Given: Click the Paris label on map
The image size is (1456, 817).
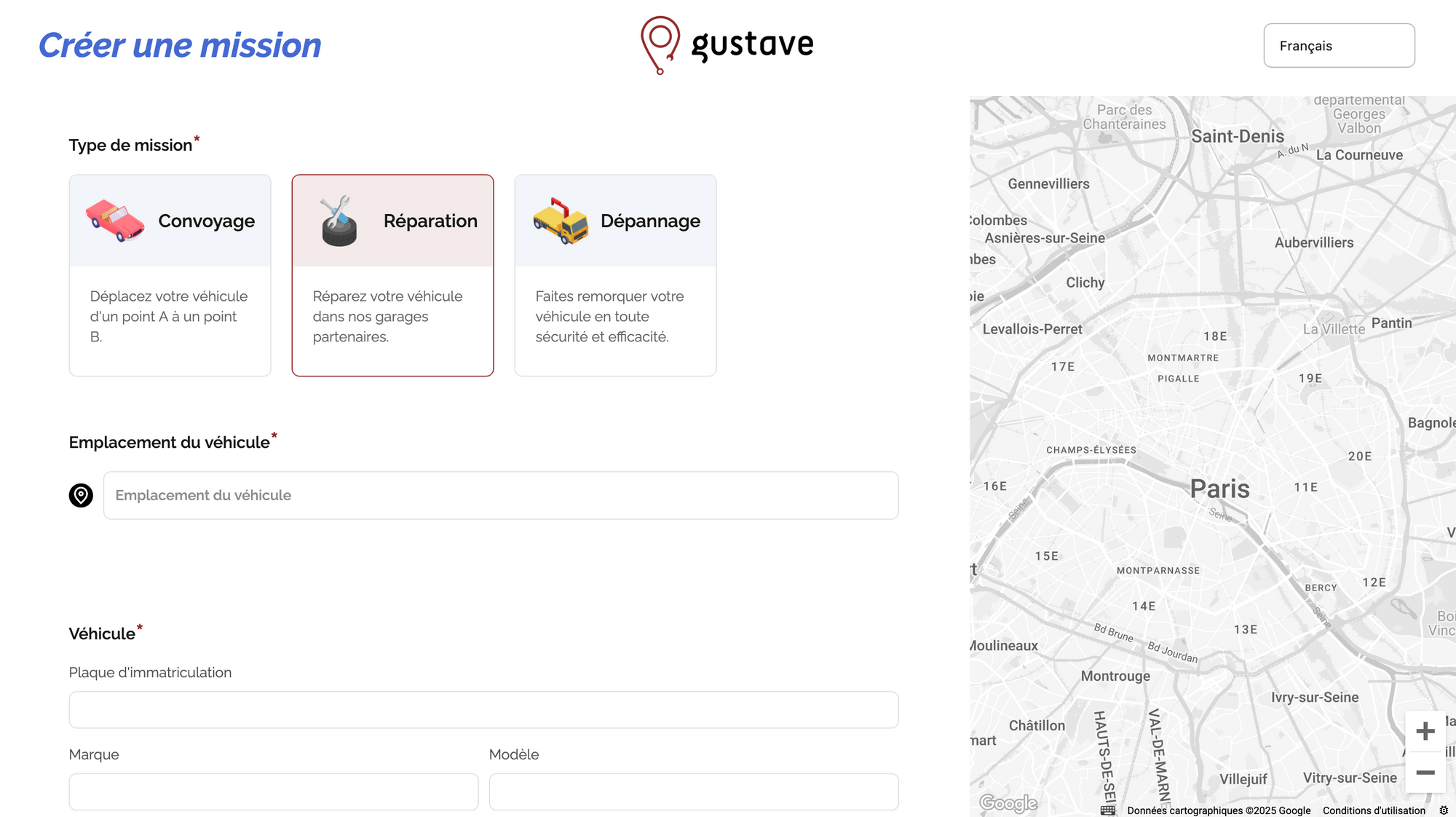Looking at the screenshot, I should [1219, 489].
